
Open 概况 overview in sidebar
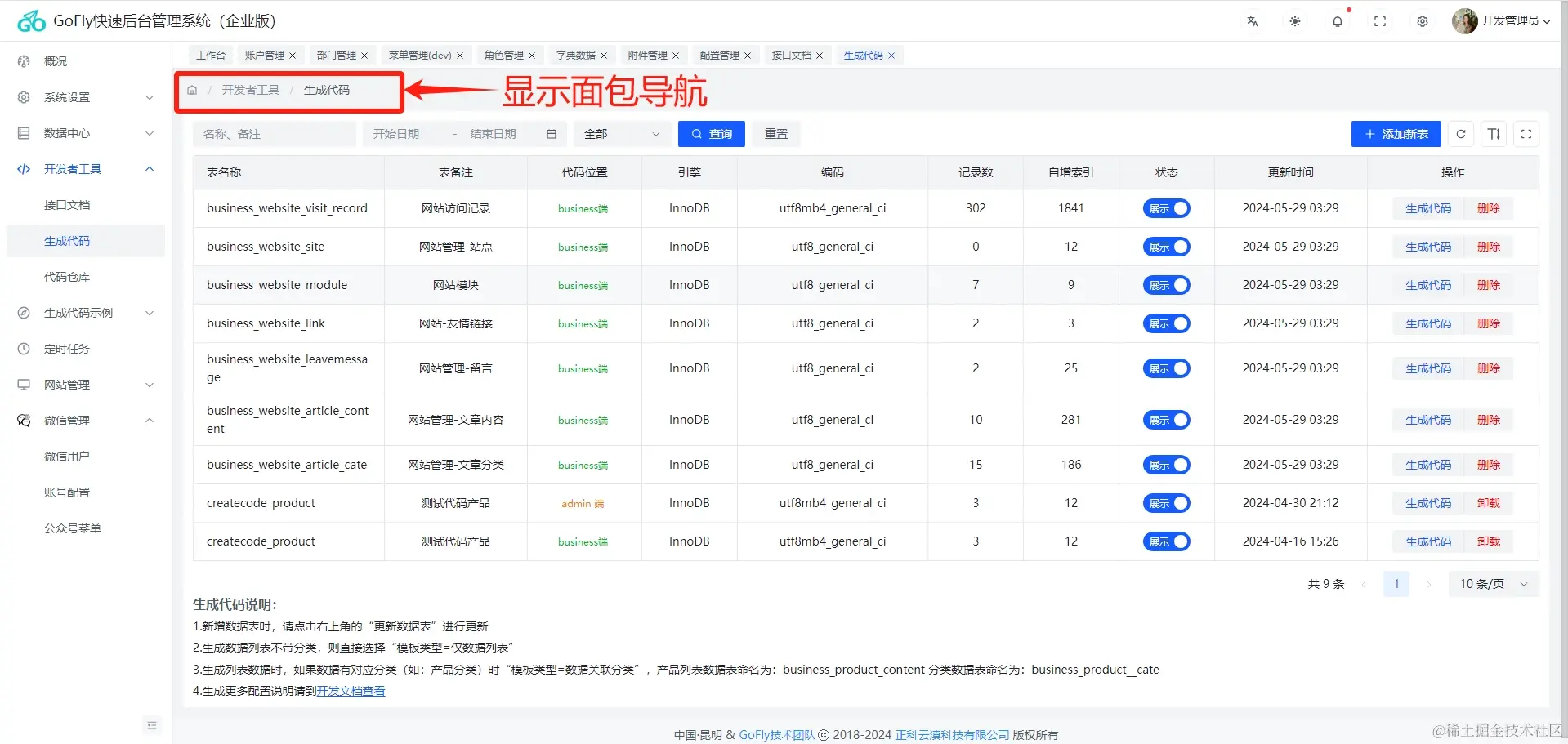click(x=86, y=61)
